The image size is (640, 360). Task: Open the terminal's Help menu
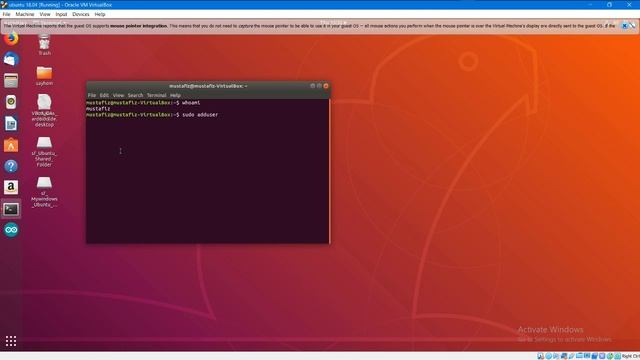pos(176,95)
